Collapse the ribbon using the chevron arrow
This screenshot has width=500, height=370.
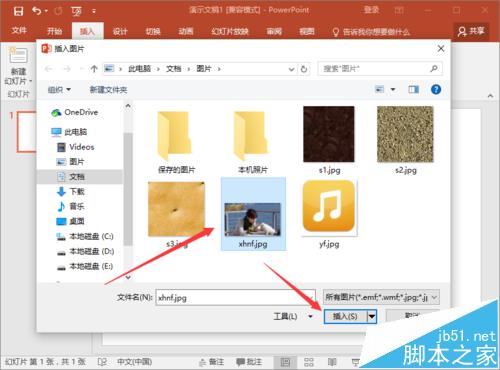(490, 96)
